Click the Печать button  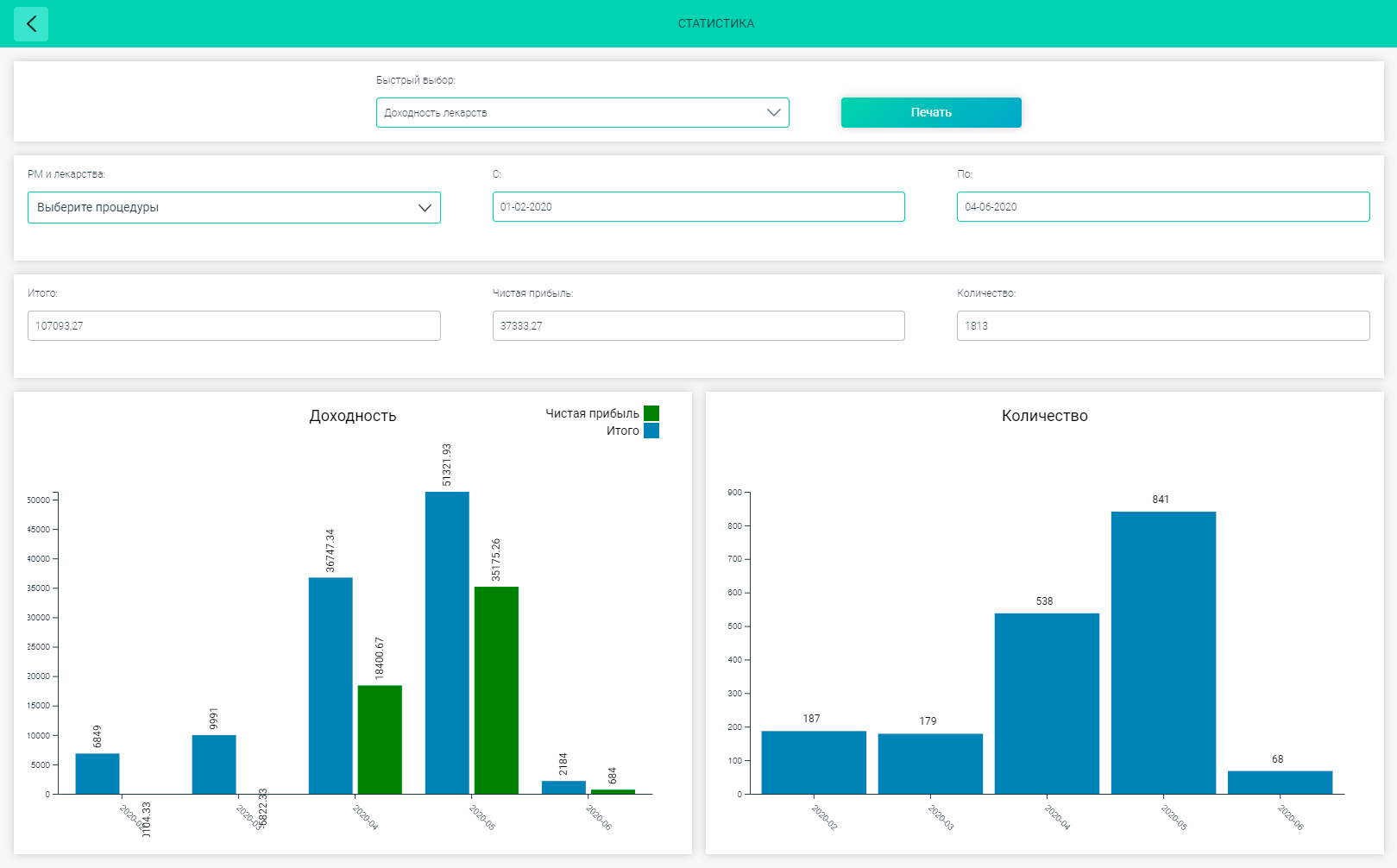pos(931,112)
